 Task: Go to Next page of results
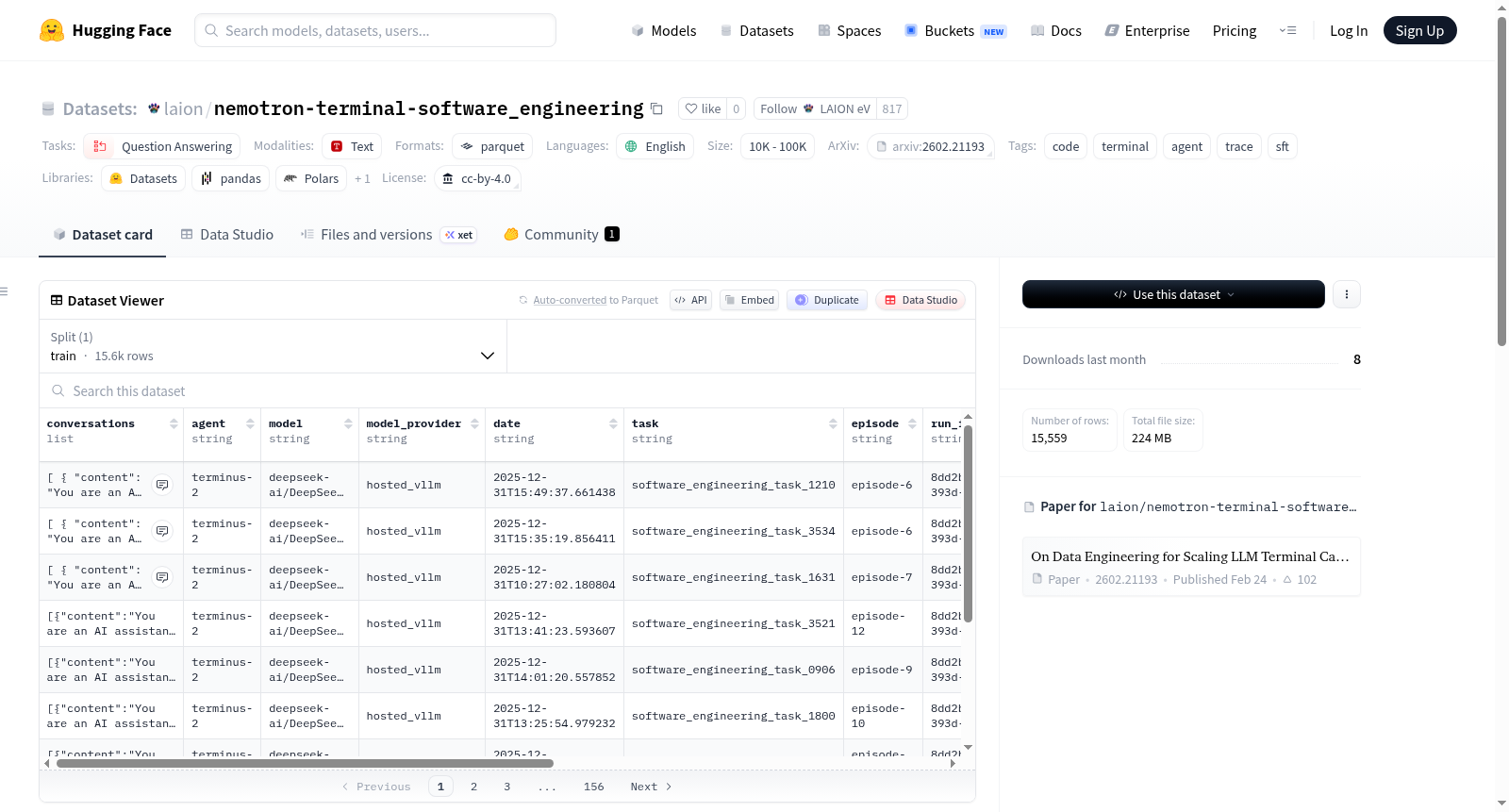[651, 787]
